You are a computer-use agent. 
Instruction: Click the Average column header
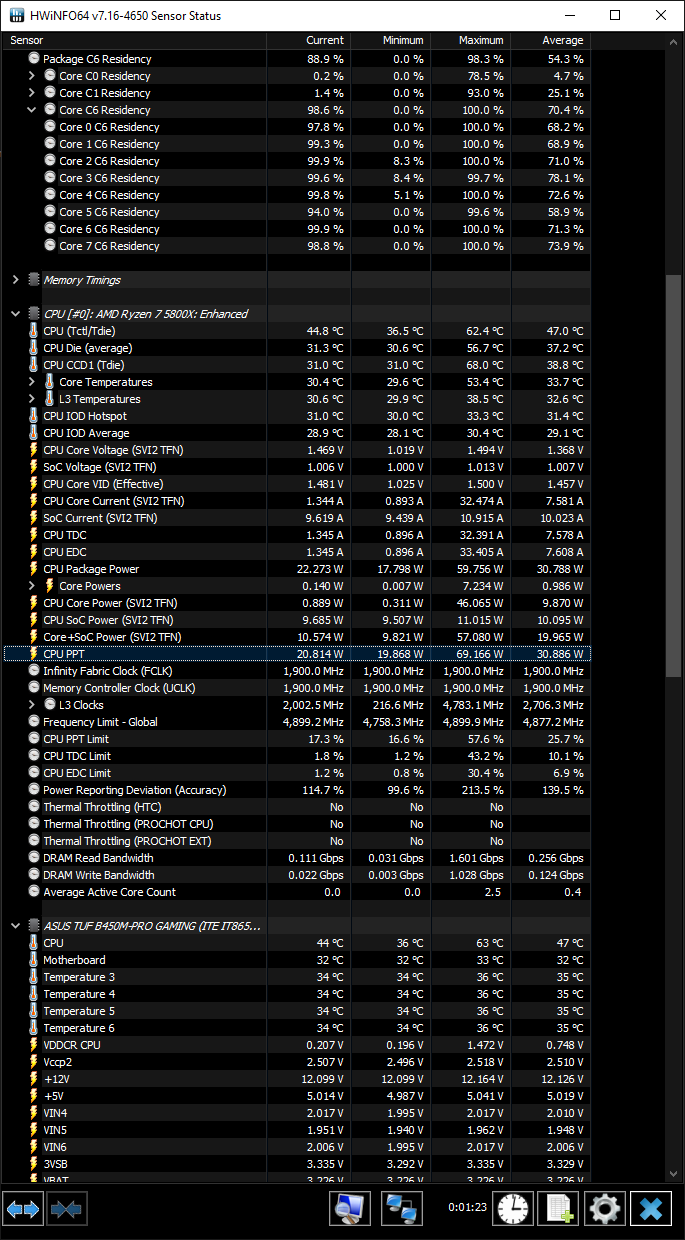550,40
